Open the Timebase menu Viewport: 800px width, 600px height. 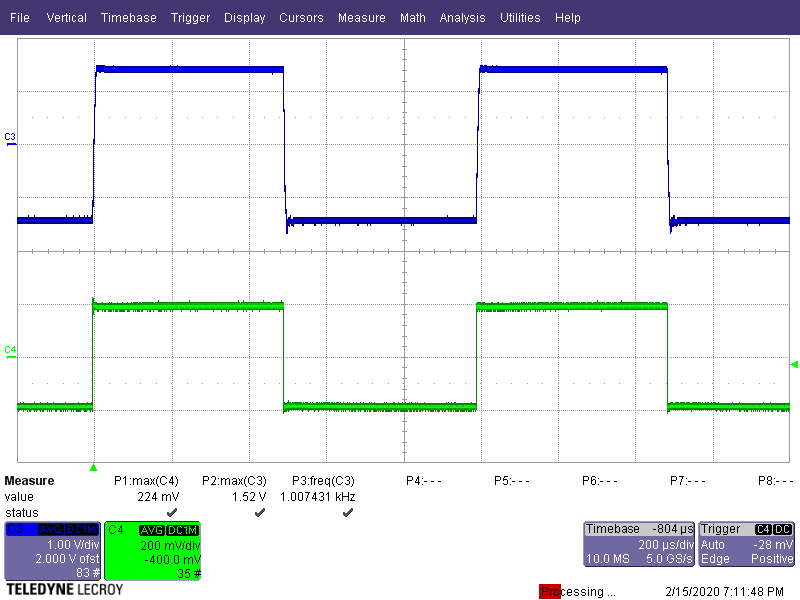tap(129, 18)
